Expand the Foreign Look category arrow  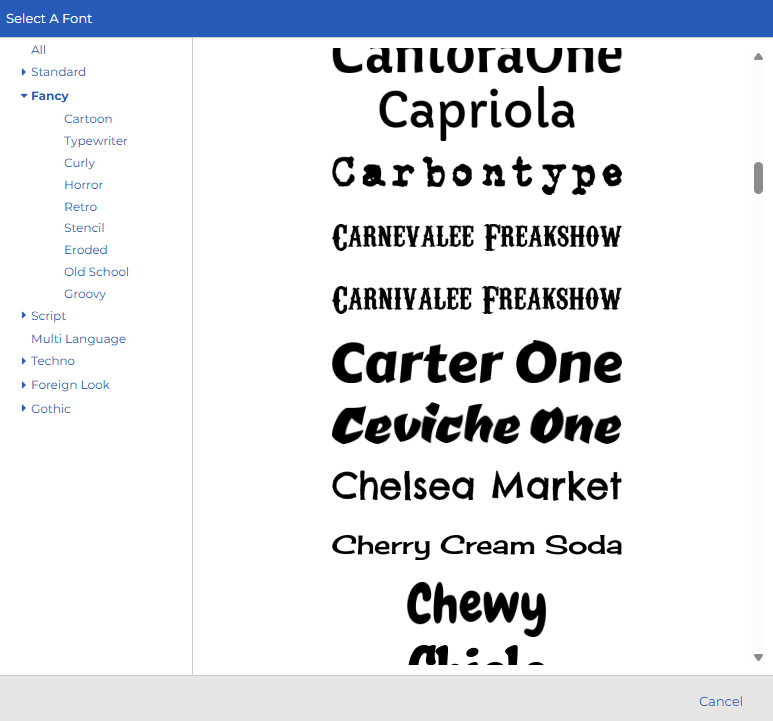[23, 385]
